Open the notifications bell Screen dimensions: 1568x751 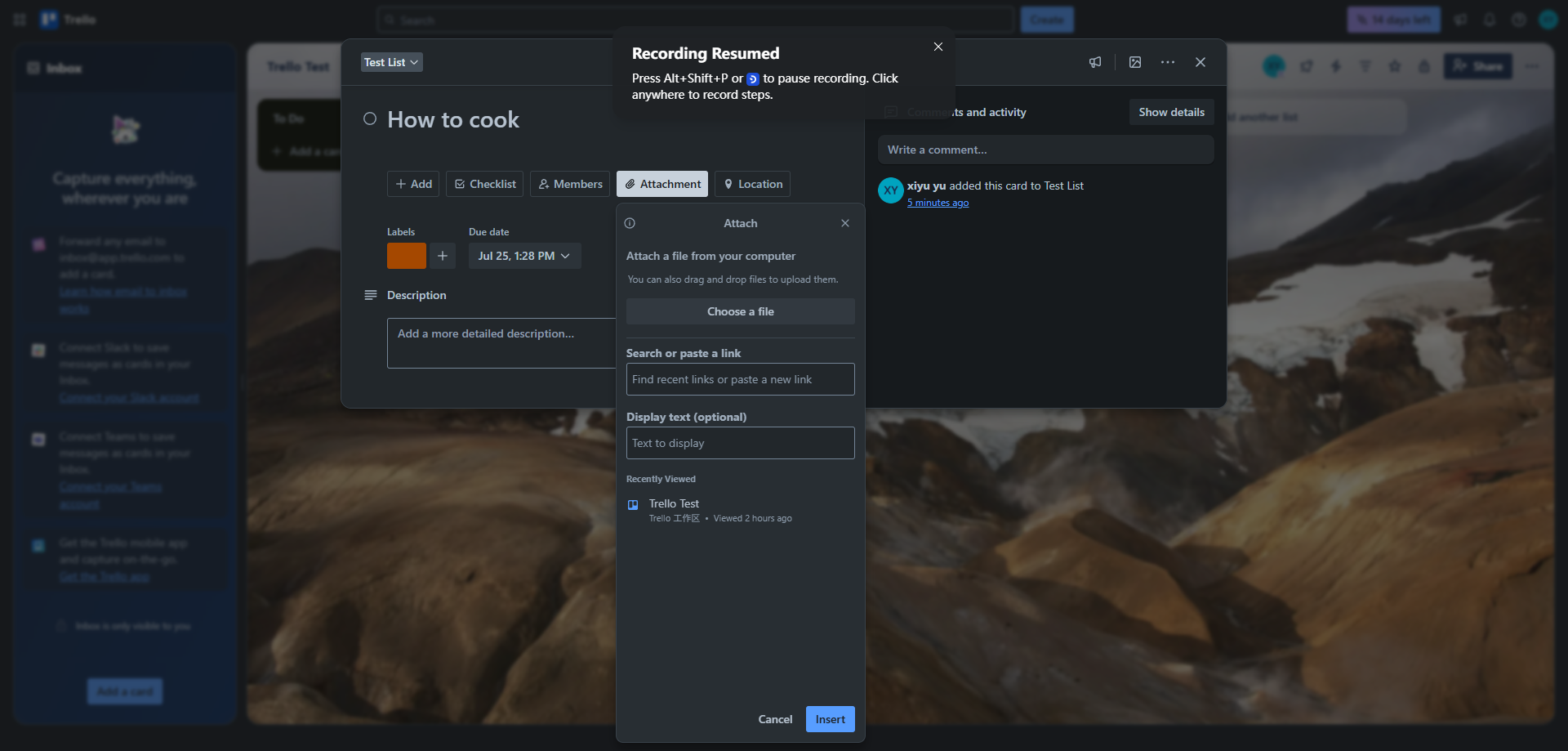(x=1490, y=20)
